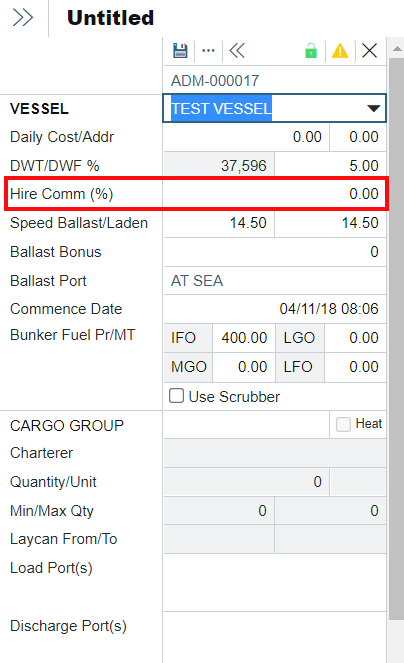Expand sidebar with double right chevron

tap(22, 18)
